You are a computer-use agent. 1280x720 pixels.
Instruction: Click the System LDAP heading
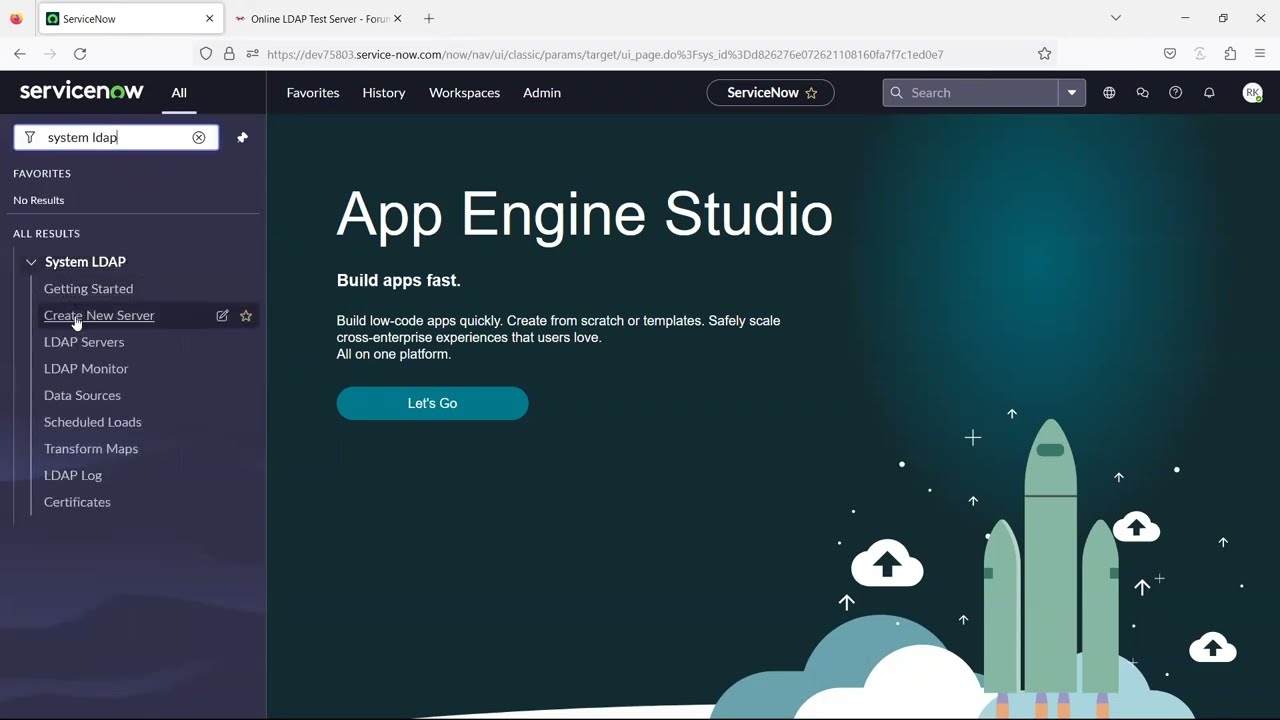pyautogui.click(x=85, y=262)
